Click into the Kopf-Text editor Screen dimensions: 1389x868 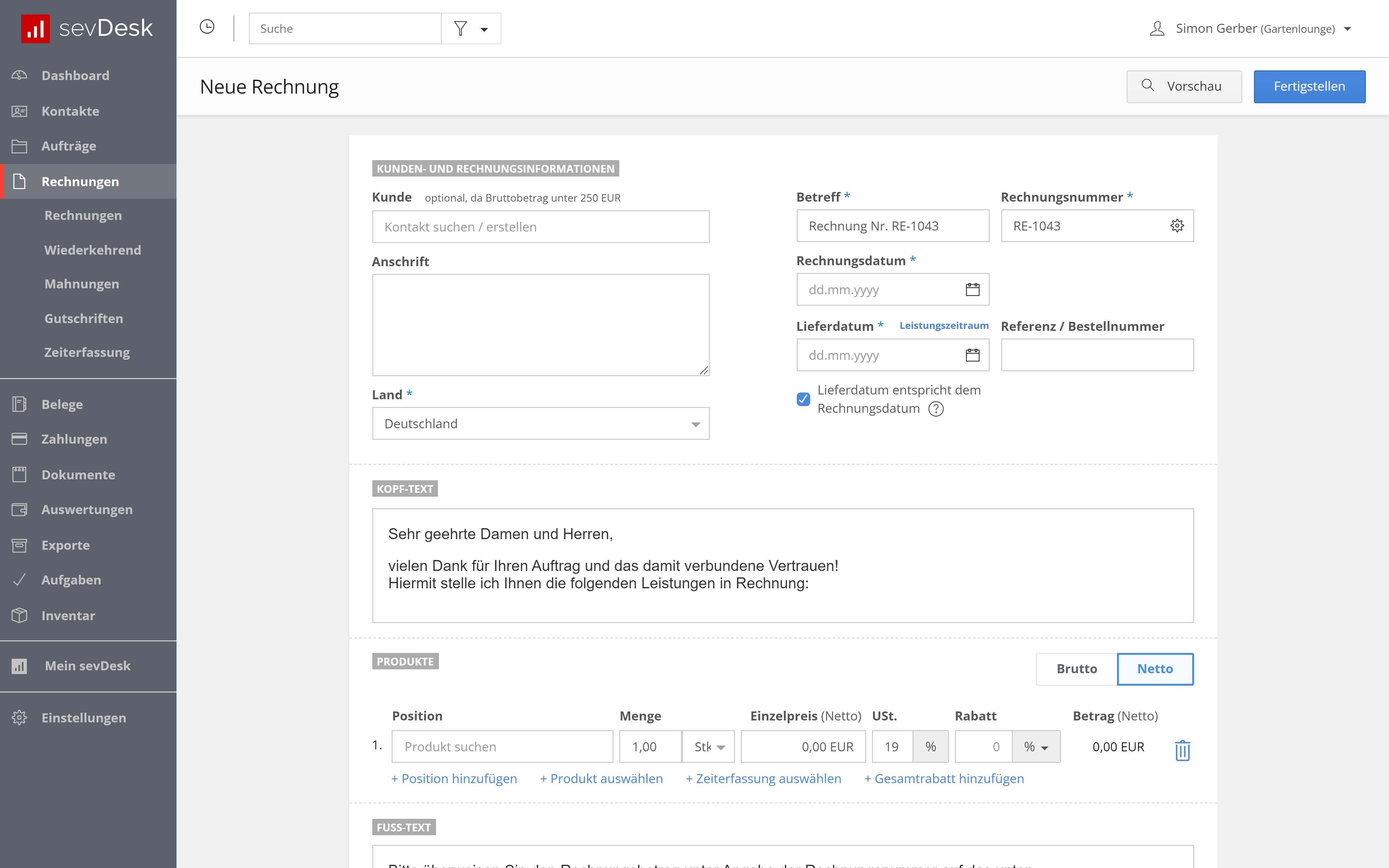(x=783, y=565)
